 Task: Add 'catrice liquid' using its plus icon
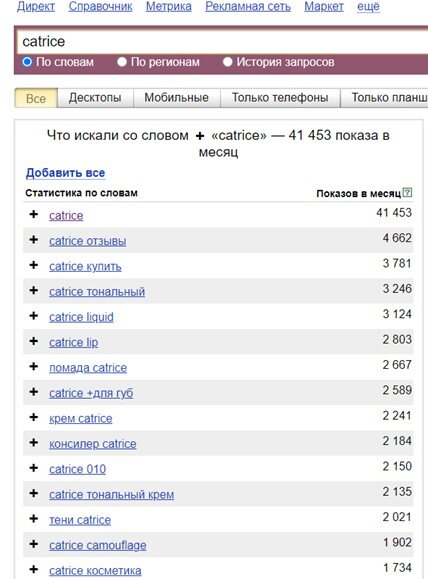click(x=34, y=316)
